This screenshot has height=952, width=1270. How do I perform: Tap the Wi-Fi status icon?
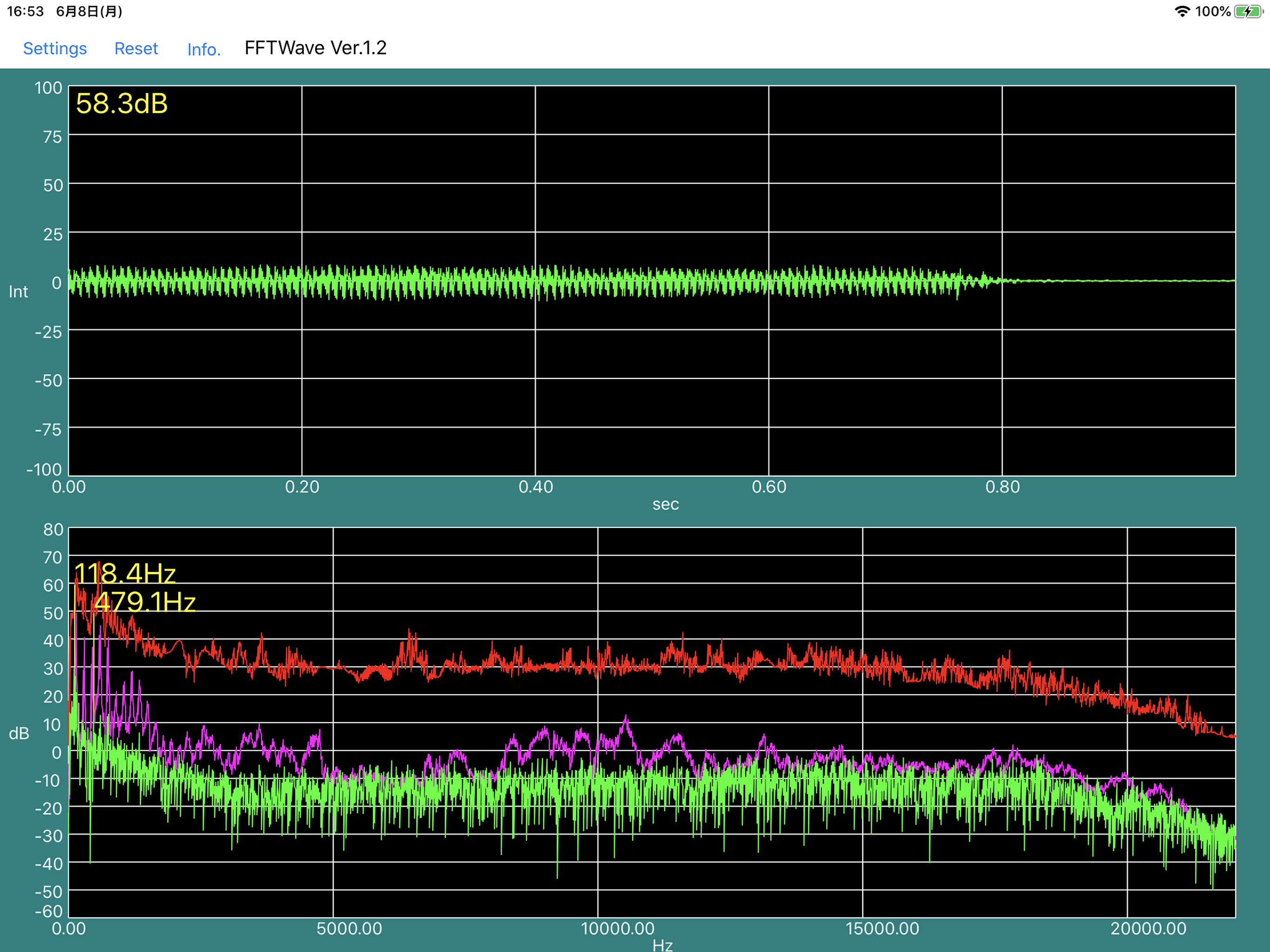[1182, 12]
